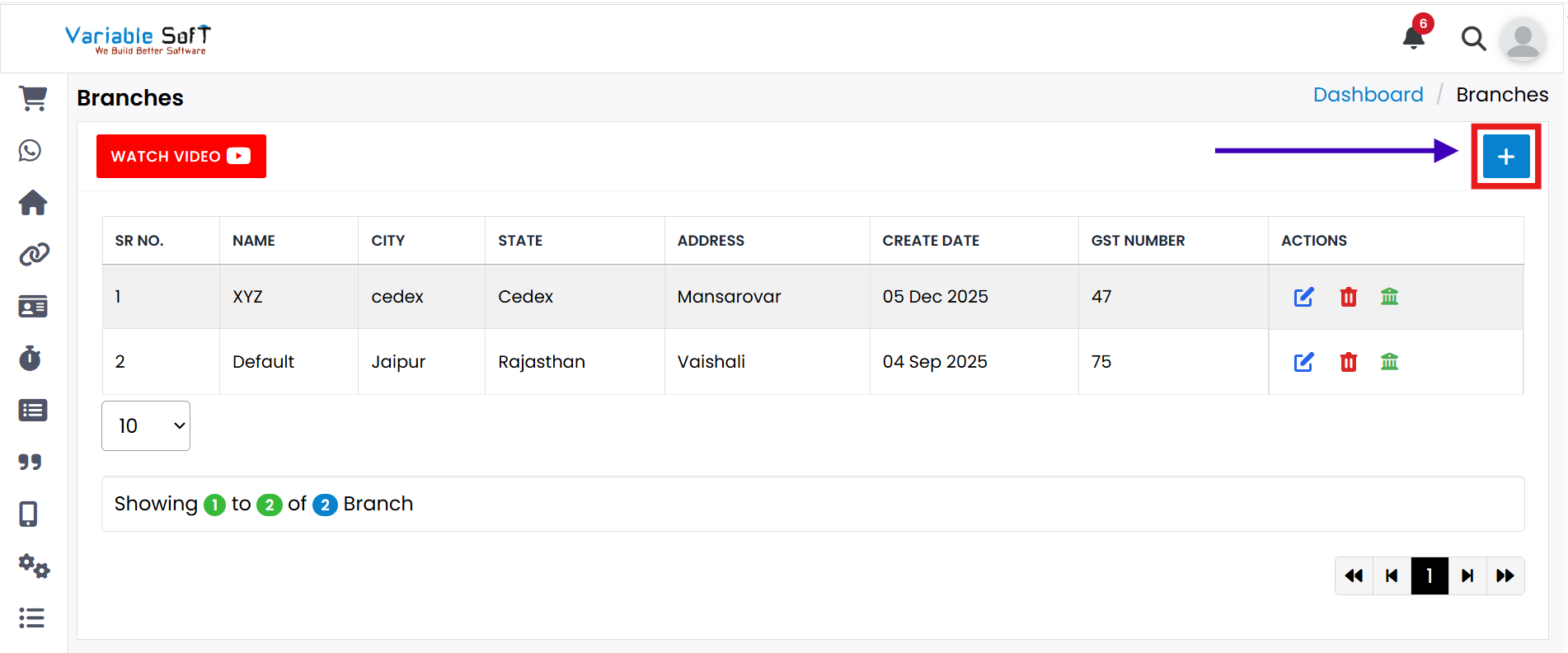Go to home sidebar icon
This screenshot has height=653, width=1568.
(x=33, y=203)
